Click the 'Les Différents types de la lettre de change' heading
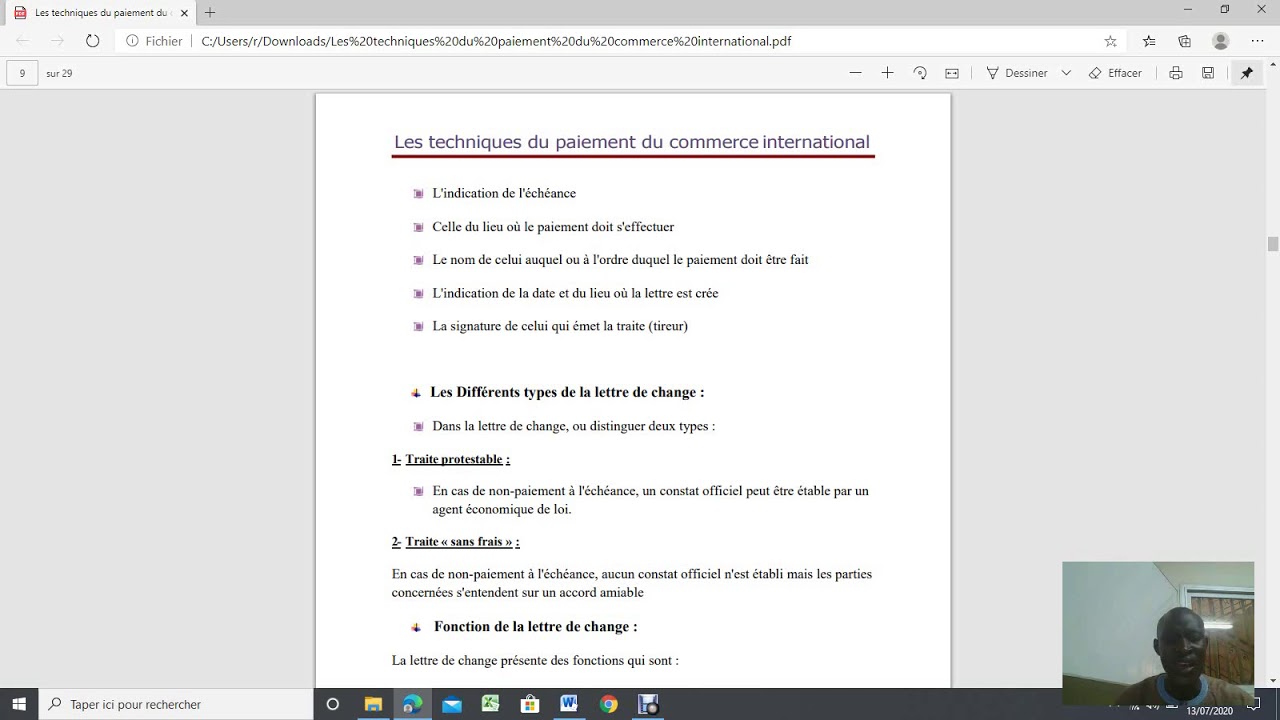Screen dimensions: 1280x720 click(567, 392)
